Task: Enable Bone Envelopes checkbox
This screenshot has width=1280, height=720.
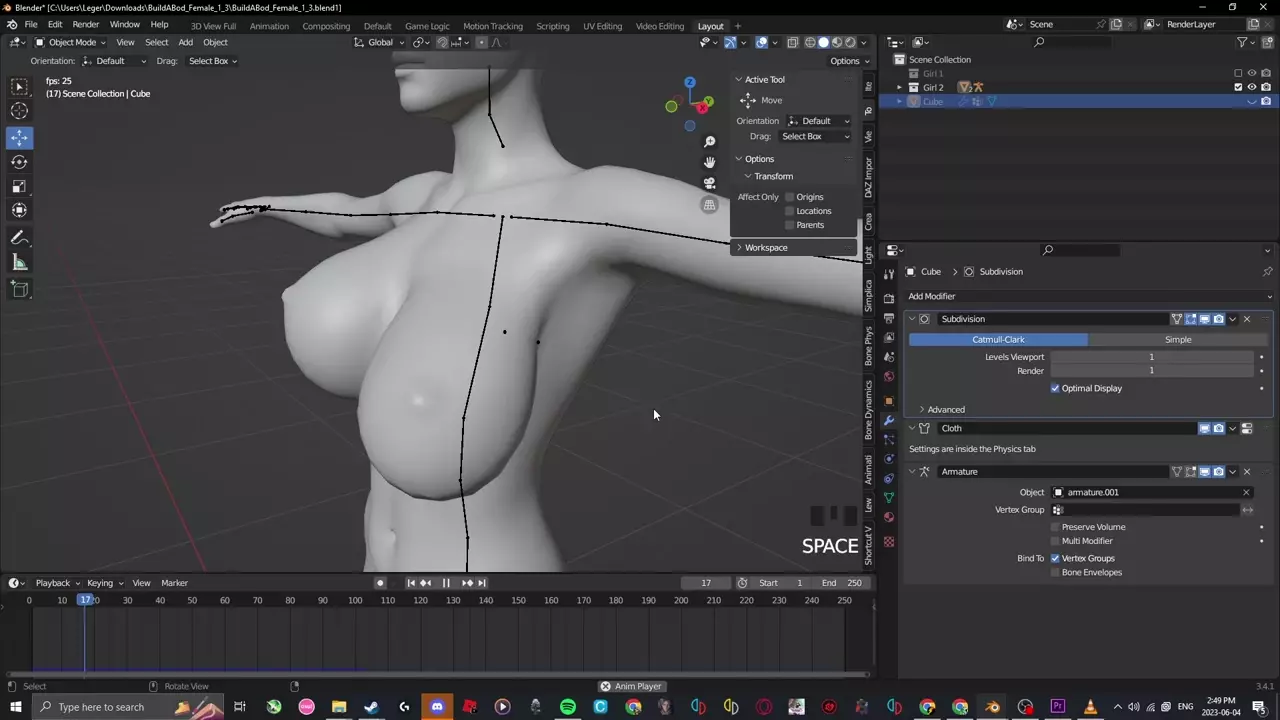Action: [1055, 573]
